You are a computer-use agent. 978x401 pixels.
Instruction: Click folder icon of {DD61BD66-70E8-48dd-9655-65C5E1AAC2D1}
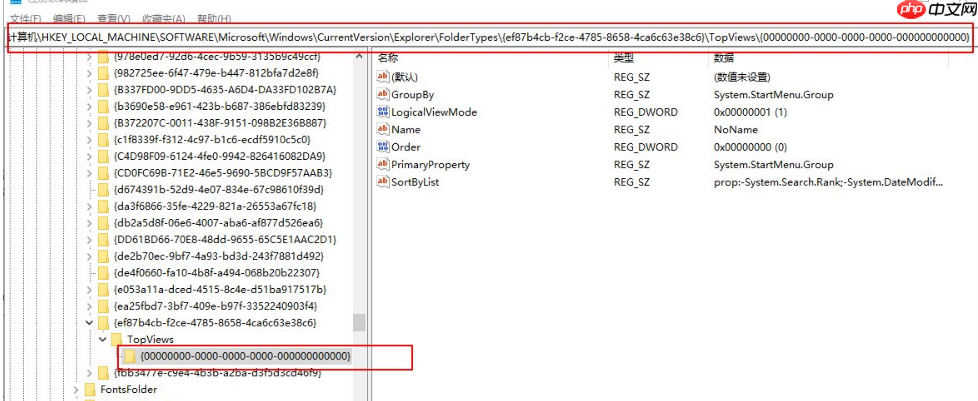pos(104,239)
